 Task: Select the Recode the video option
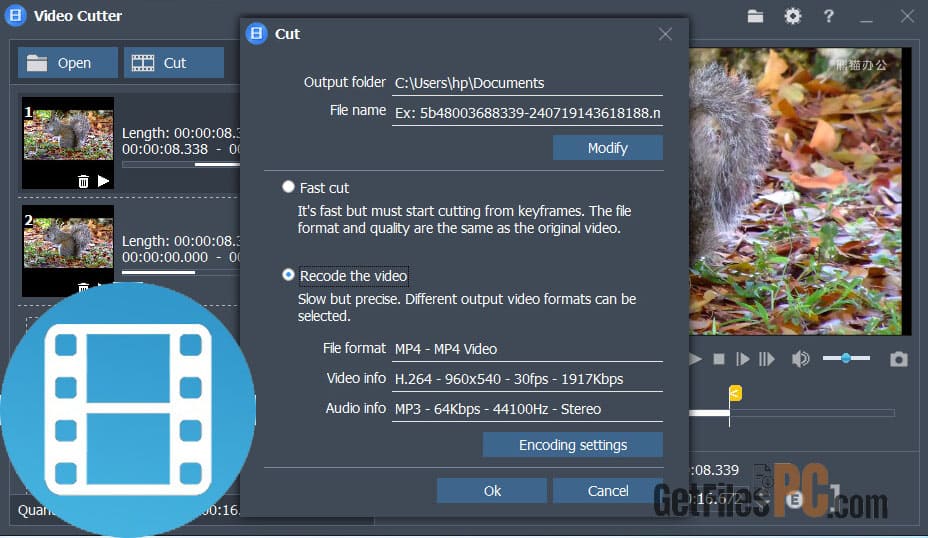pos(288,275)
